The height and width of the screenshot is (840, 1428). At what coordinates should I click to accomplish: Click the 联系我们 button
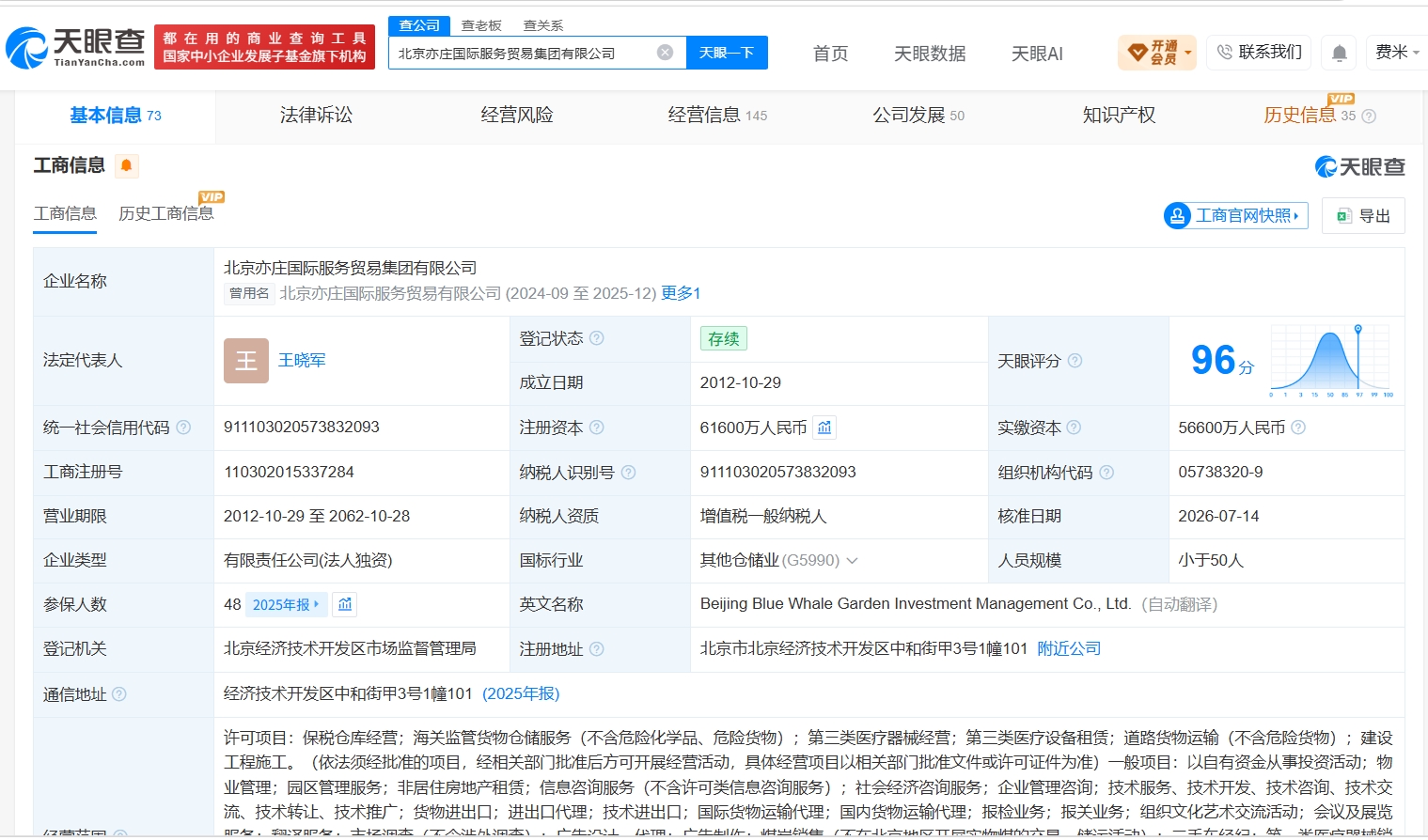[x=1259, y=53]
